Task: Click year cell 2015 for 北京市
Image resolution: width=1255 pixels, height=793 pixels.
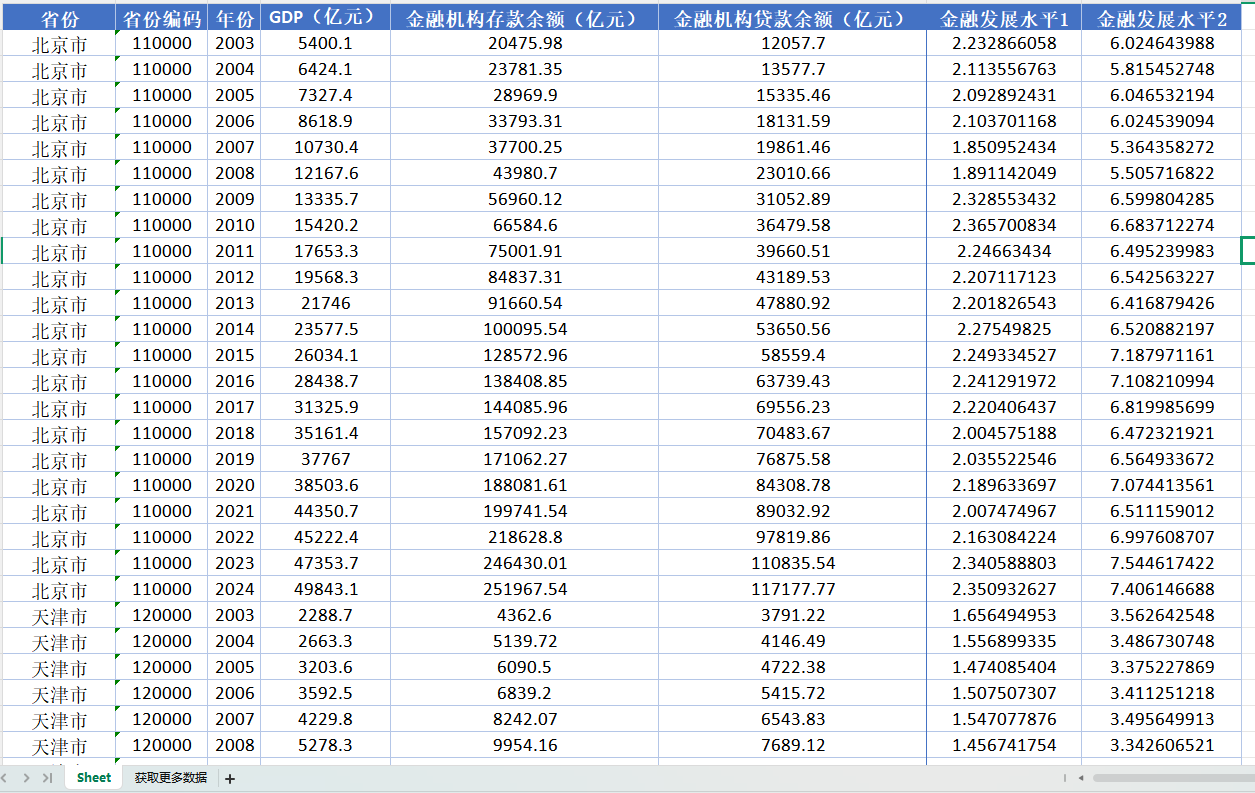Action: [234, 356]
